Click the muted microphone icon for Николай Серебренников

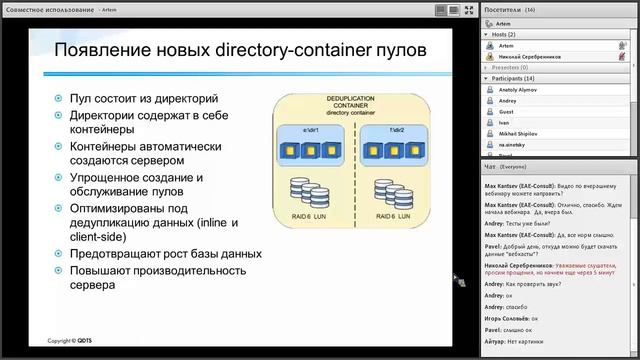pos(622,57)
